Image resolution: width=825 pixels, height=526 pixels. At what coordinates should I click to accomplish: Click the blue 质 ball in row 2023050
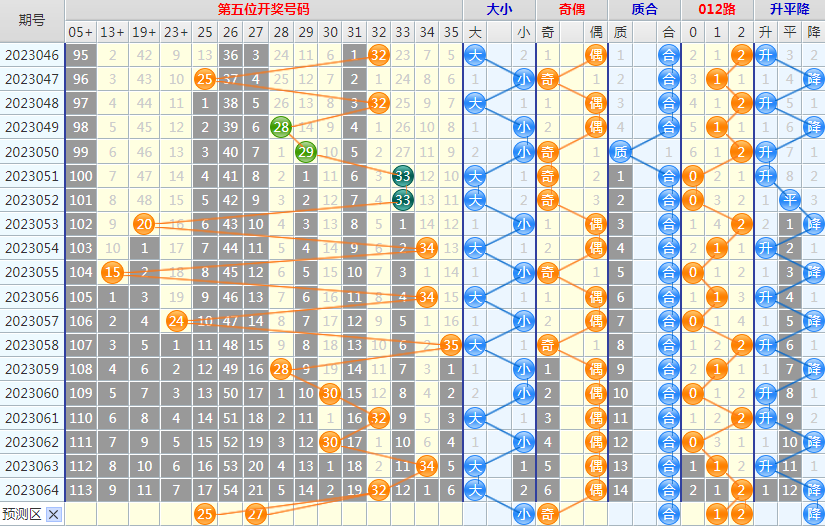[620, 152]
